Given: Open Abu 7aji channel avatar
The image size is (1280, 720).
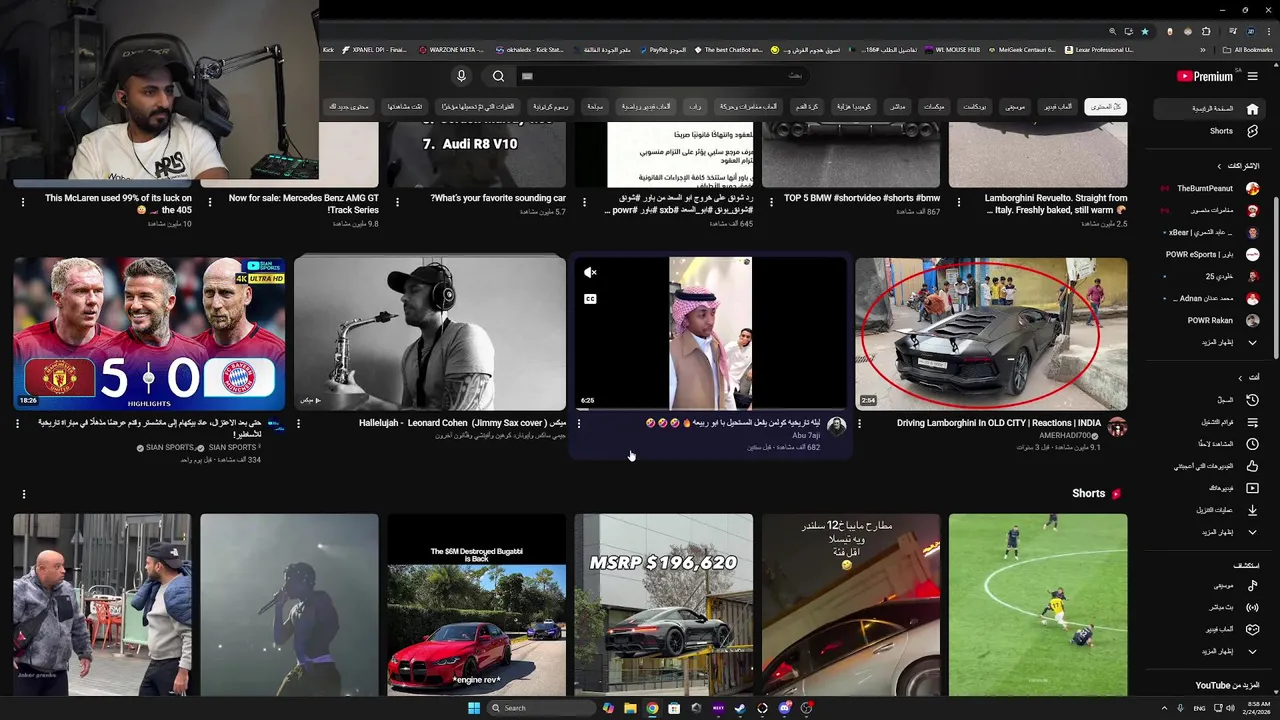Looking at the screenshot, I should (836, 427).
